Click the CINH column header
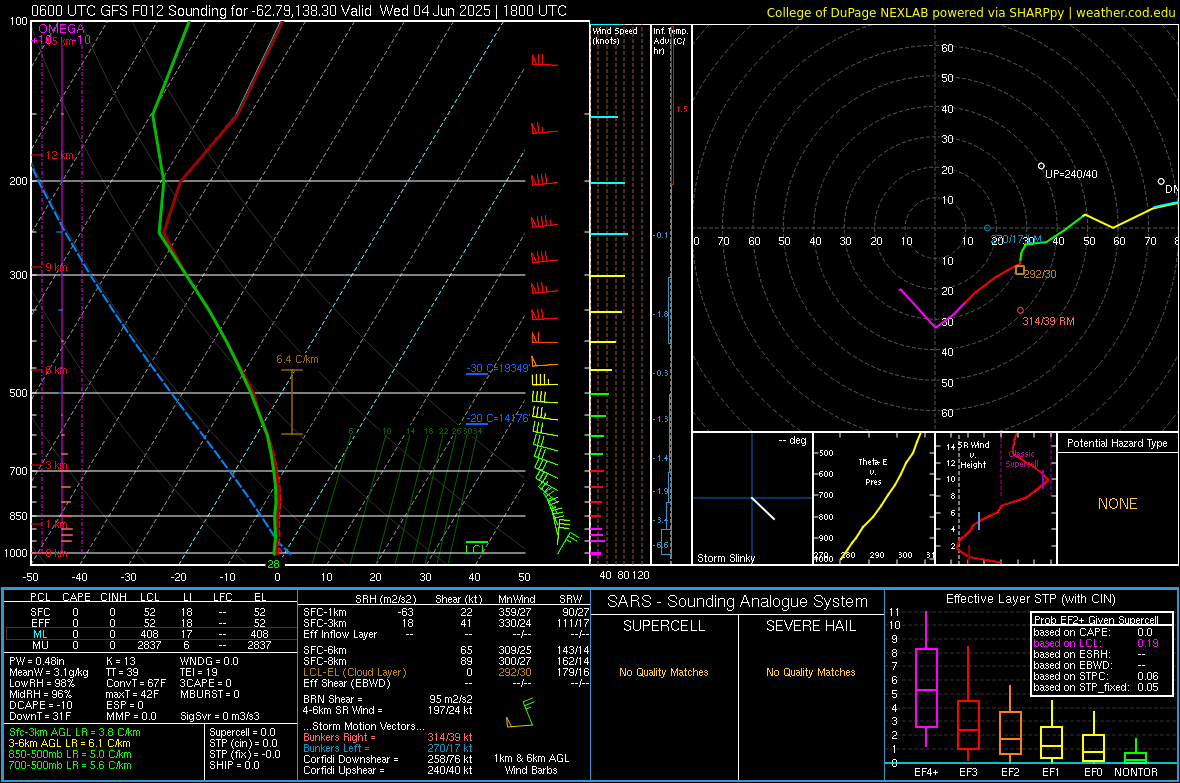1180x783 pixels. [x=113, y=597]
